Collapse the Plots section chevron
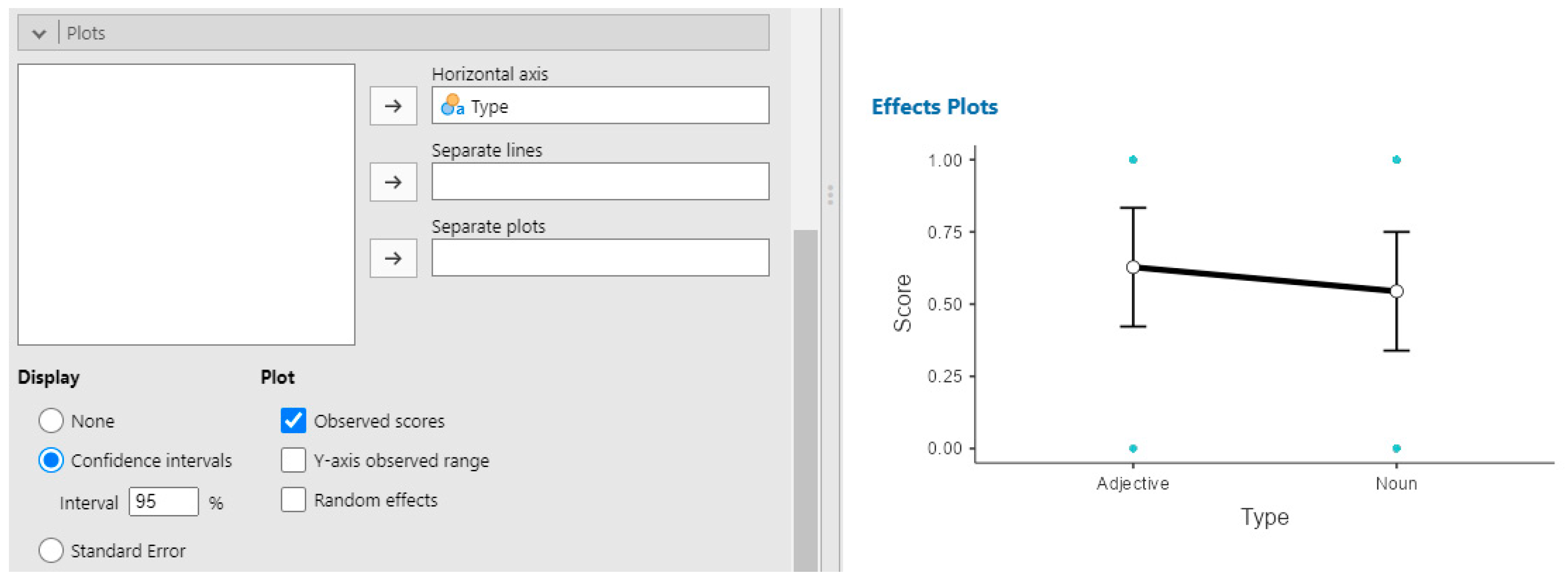The width and height of the screenshot is (1568, 582). (39, 34)
